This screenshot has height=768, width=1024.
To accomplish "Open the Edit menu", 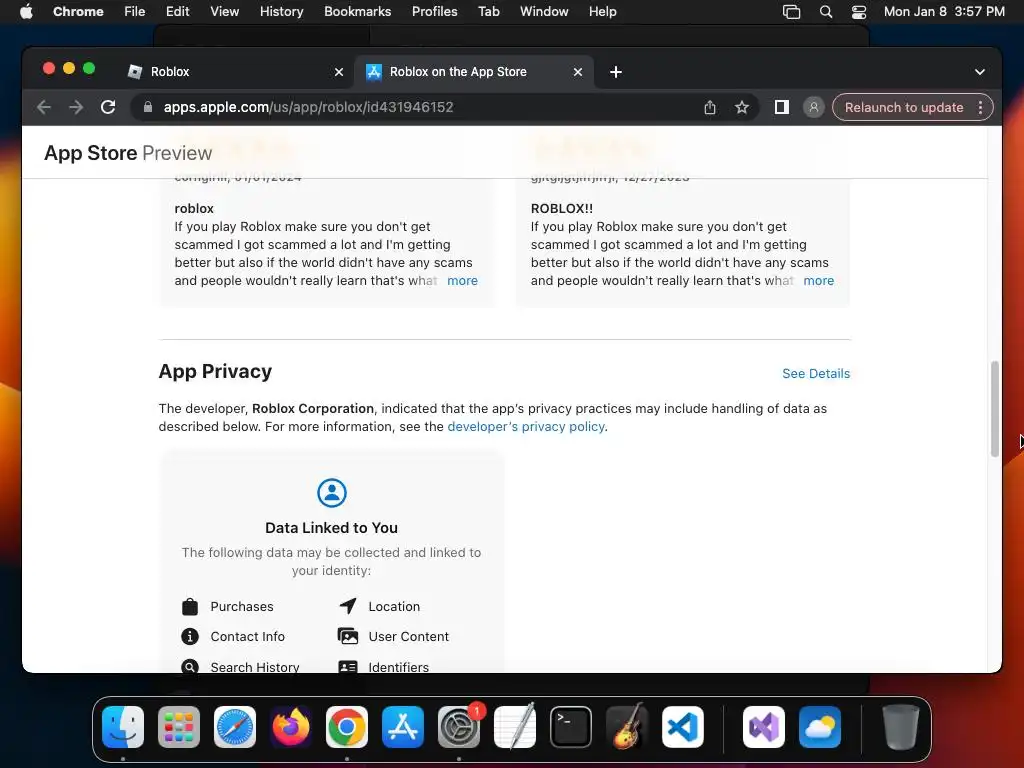I will click(177, 12).
